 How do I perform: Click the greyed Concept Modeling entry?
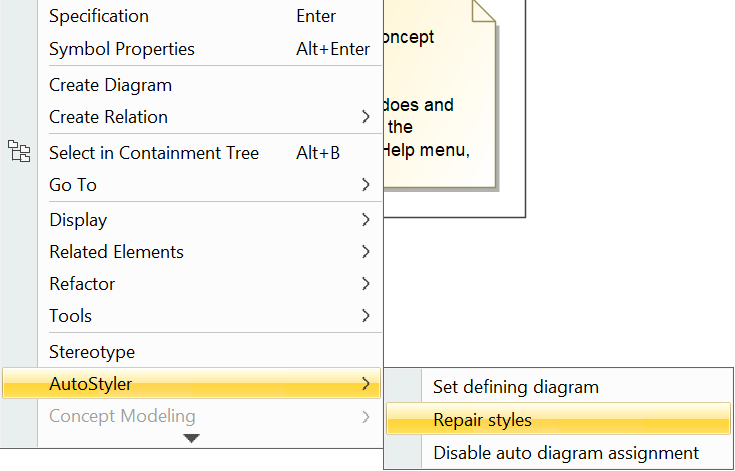pyautogui.click(x=122, y=416)
